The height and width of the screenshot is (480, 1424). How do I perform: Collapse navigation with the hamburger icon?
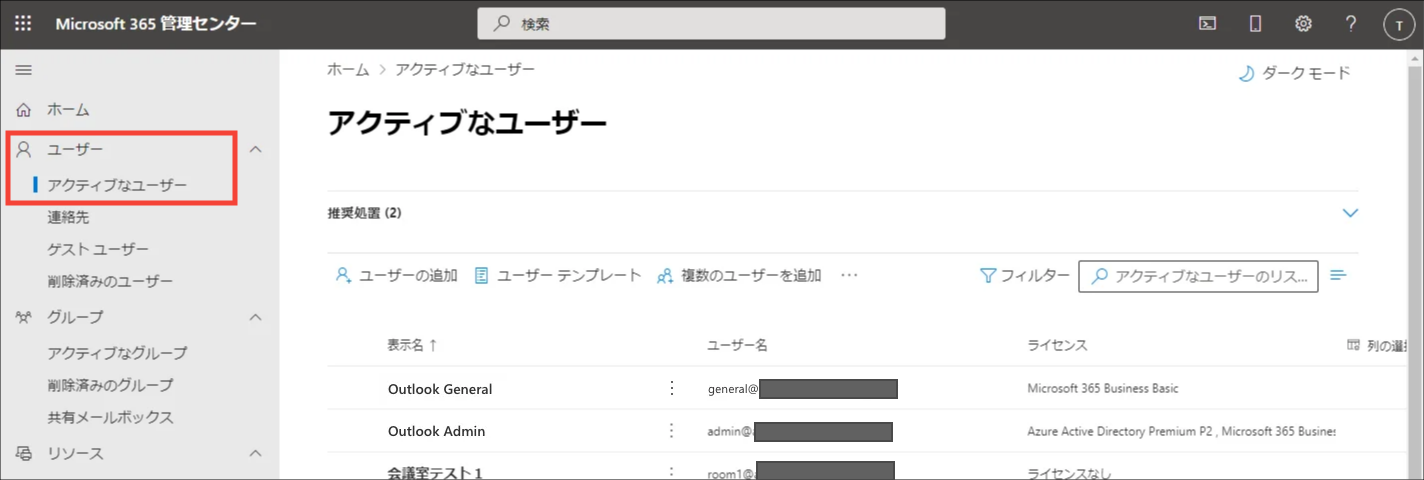23,69
